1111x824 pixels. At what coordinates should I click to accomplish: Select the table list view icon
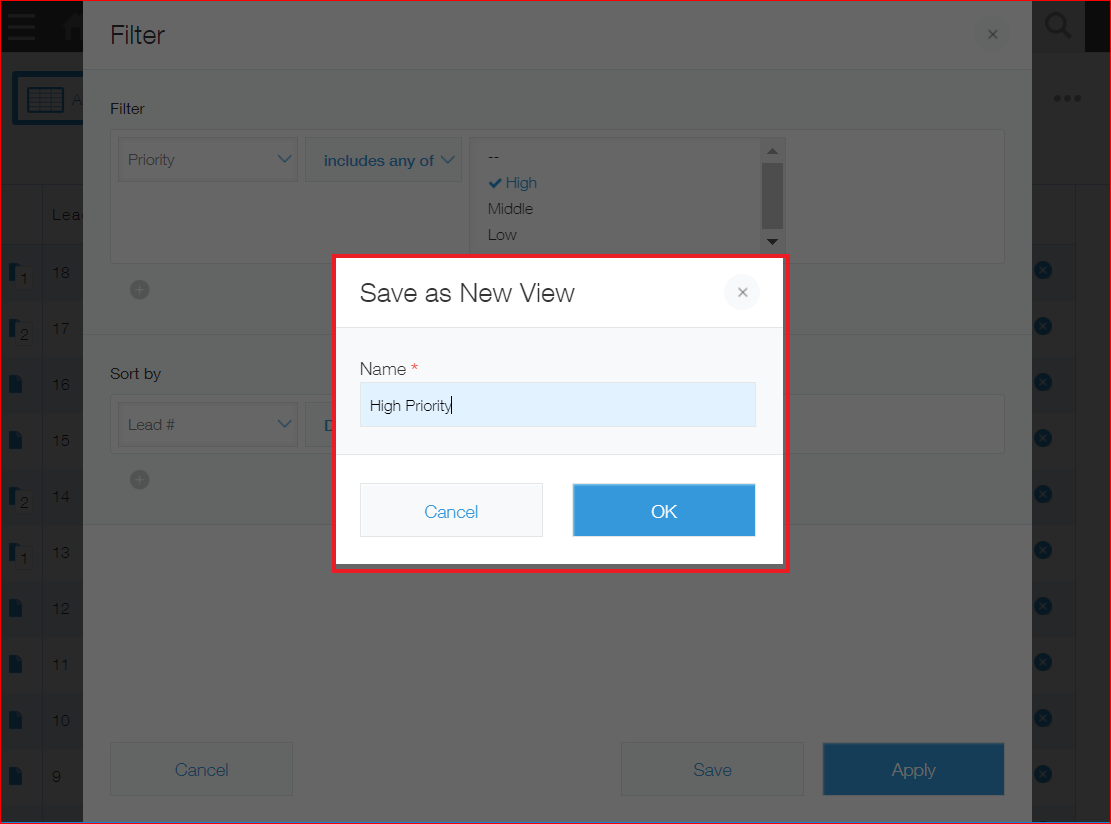pyautogui.click(x=46, y=100)
